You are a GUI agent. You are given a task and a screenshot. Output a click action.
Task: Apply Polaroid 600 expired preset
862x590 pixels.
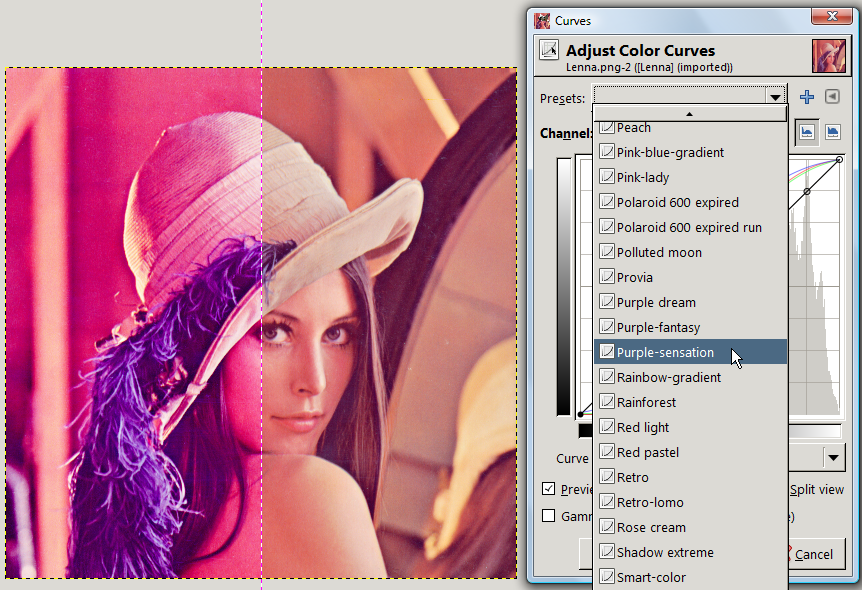tap(690, 202)
